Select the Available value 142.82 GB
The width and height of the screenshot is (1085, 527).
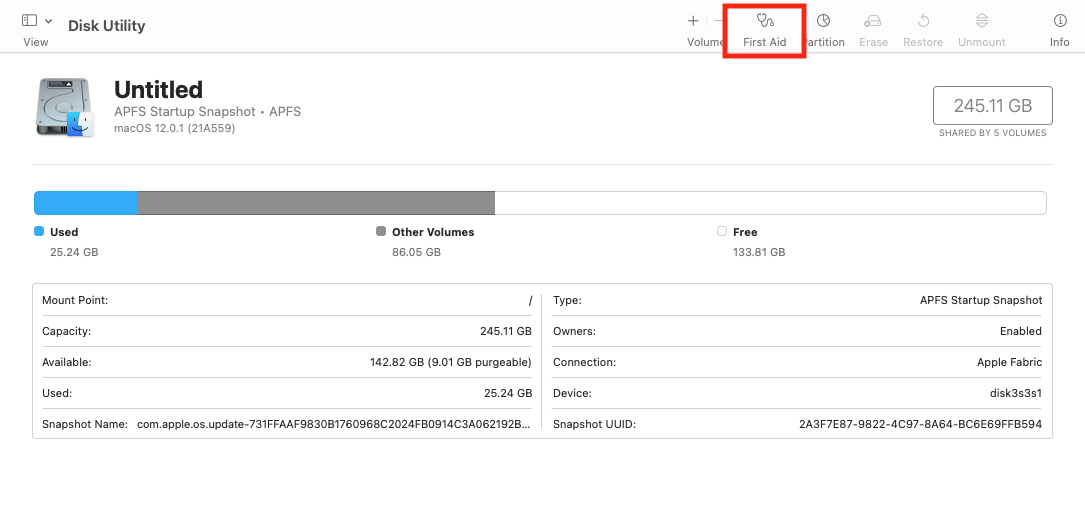pyautogui.click(x=451, y=362)
